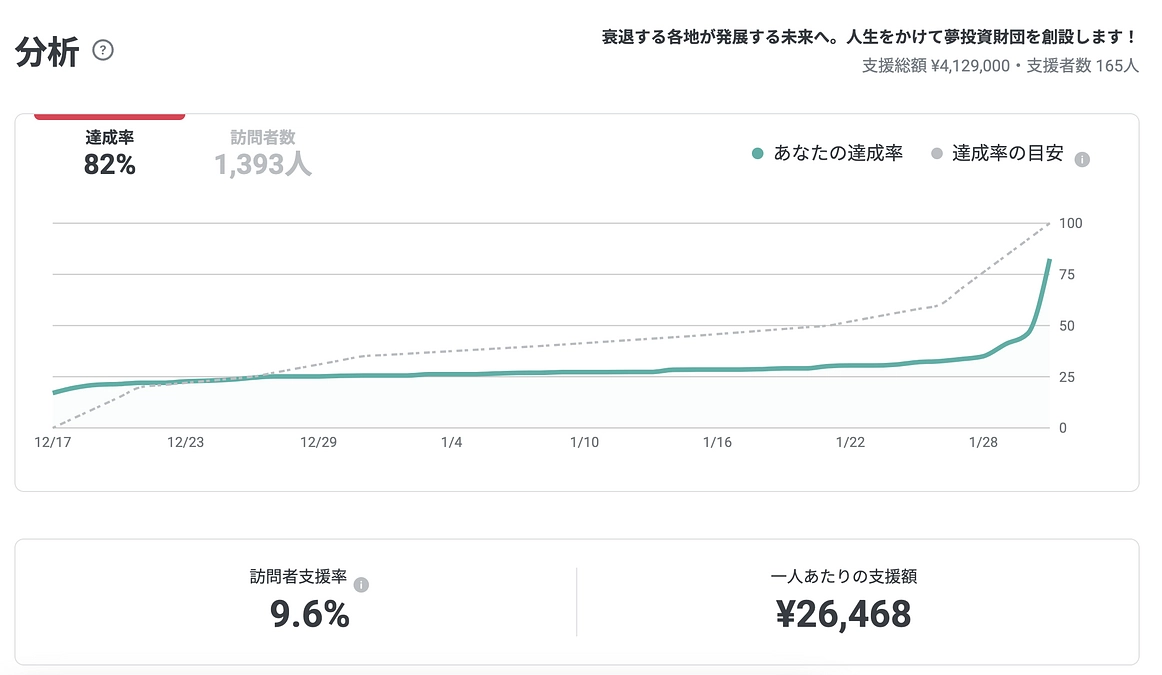This screenshot has width=1162, height=675.
Task: Click the 12/17 label on the date axis
Action: [53, 442]
